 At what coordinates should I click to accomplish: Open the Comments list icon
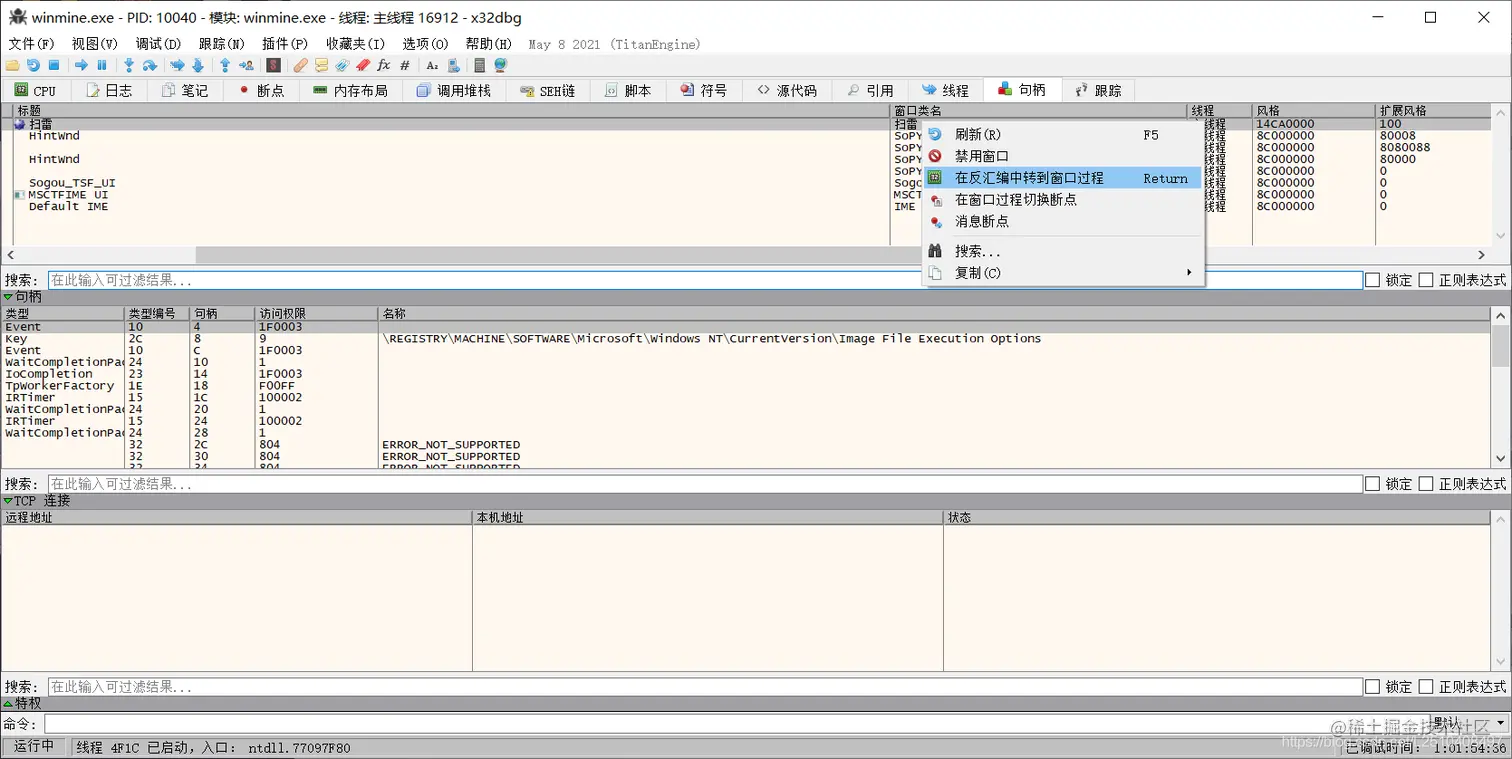pyautogui.click(x=321, y=65)
